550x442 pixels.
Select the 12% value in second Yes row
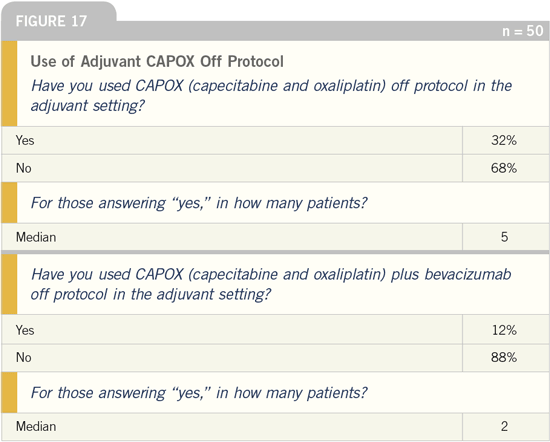click(504, 330)
